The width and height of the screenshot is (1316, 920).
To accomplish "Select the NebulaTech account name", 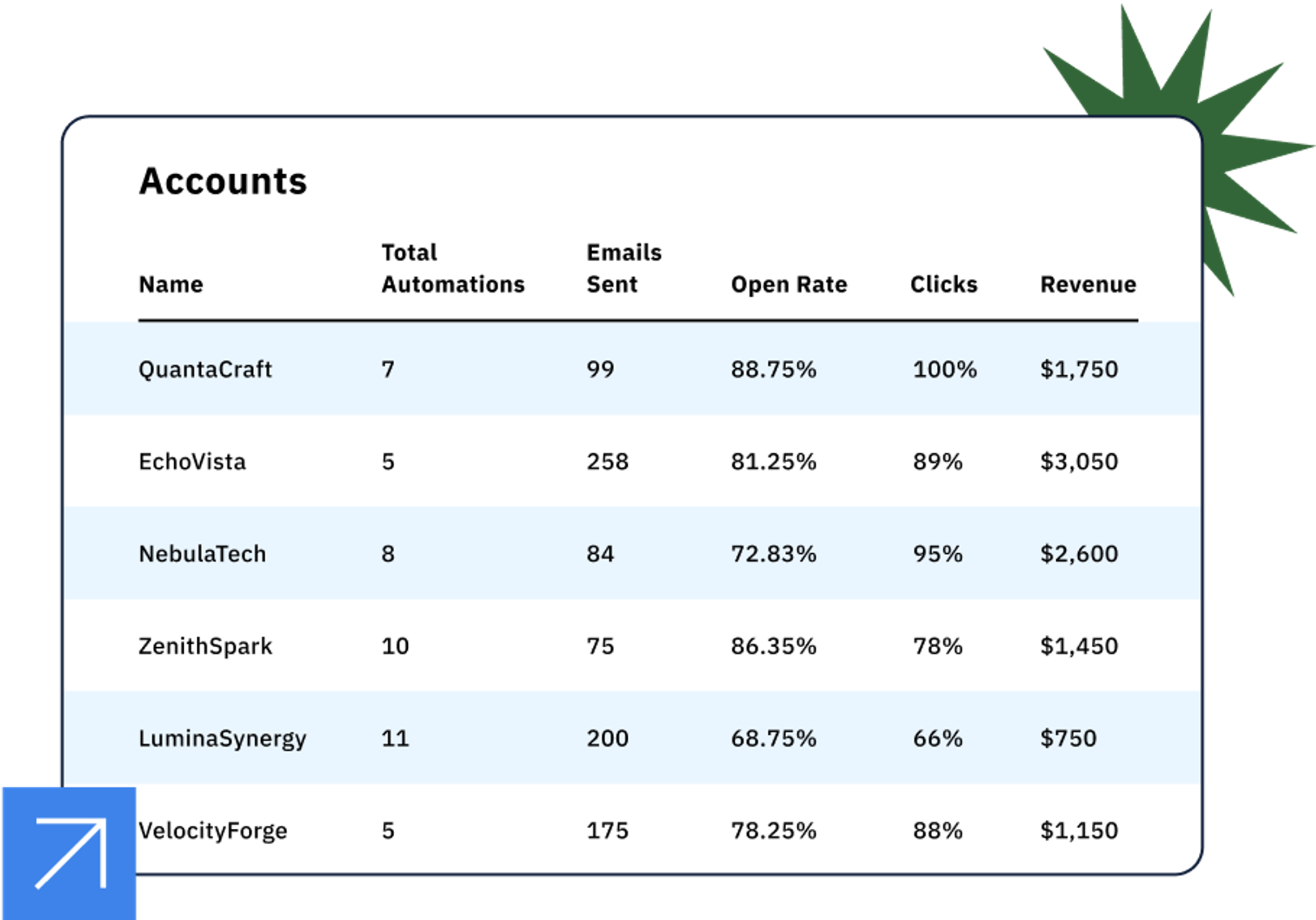I will [x=202, y=554].
